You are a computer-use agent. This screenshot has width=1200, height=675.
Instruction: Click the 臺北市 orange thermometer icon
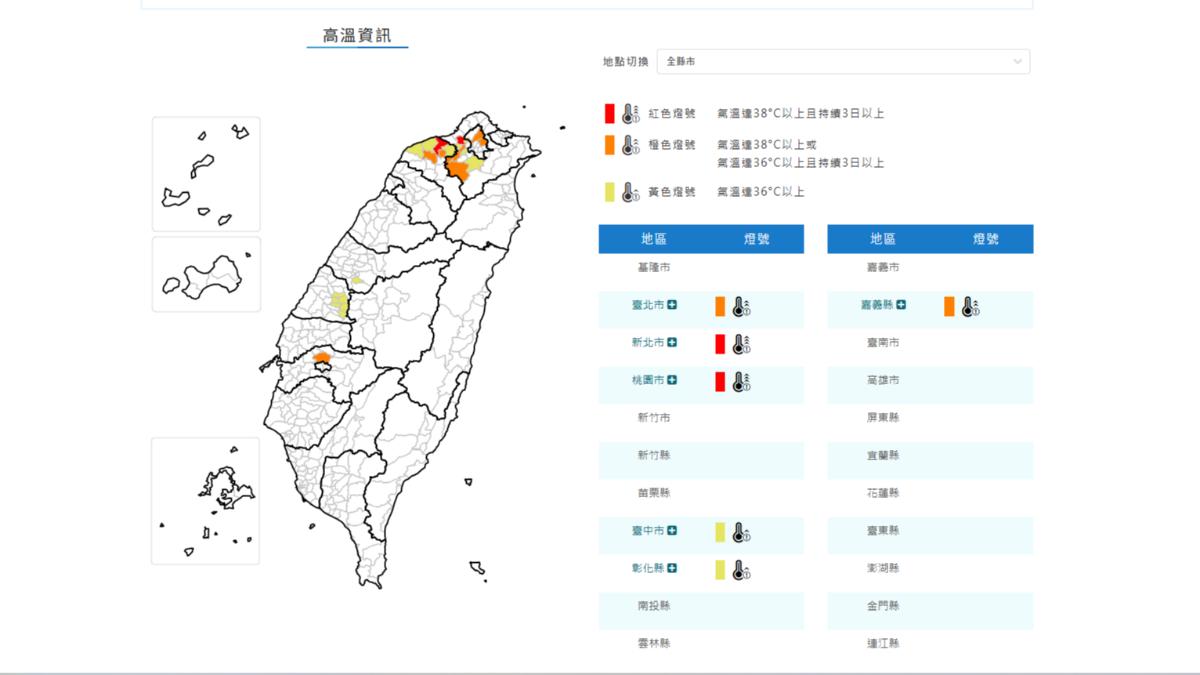[x=741, y=307]
